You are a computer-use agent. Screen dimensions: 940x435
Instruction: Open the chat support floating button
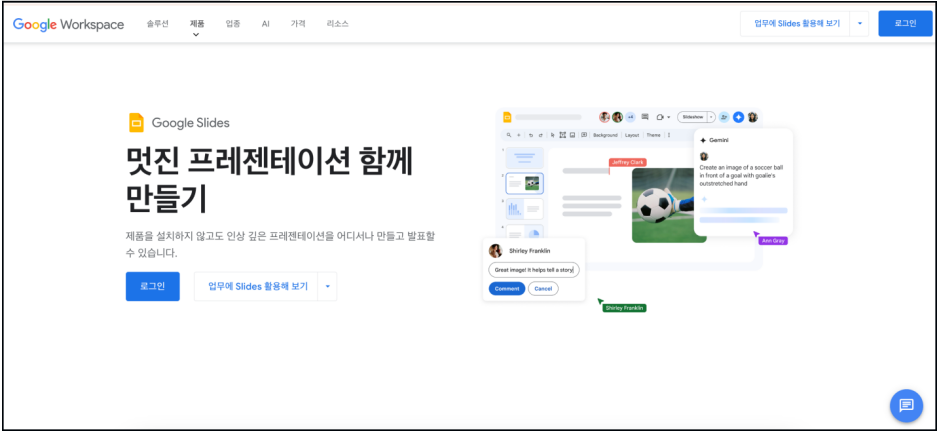(x=906, y=405)
